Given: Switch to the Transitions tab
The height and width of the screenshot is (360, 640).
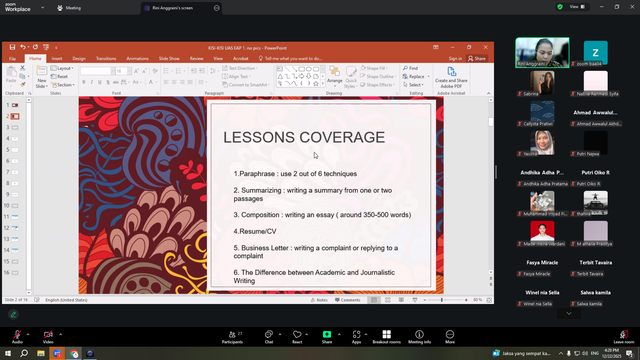Looking at the screenshot, I should [106, 59].
